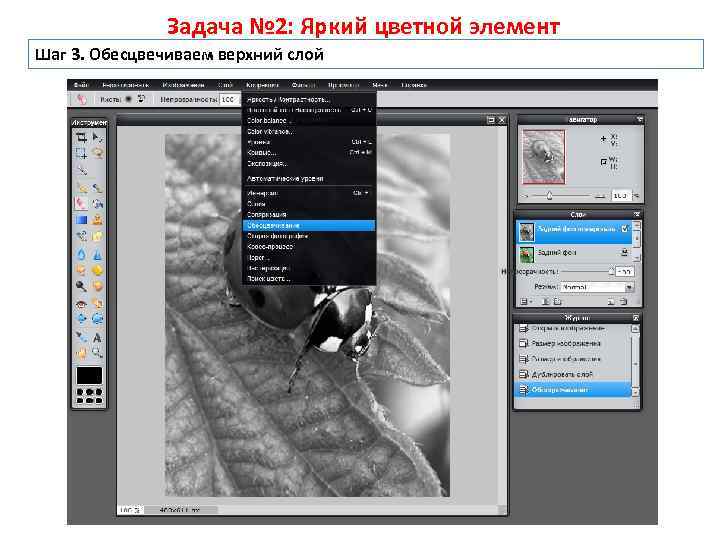The image size is (720, 540).
Task: Select the Blur tool
Action: [x=81, y=254]
